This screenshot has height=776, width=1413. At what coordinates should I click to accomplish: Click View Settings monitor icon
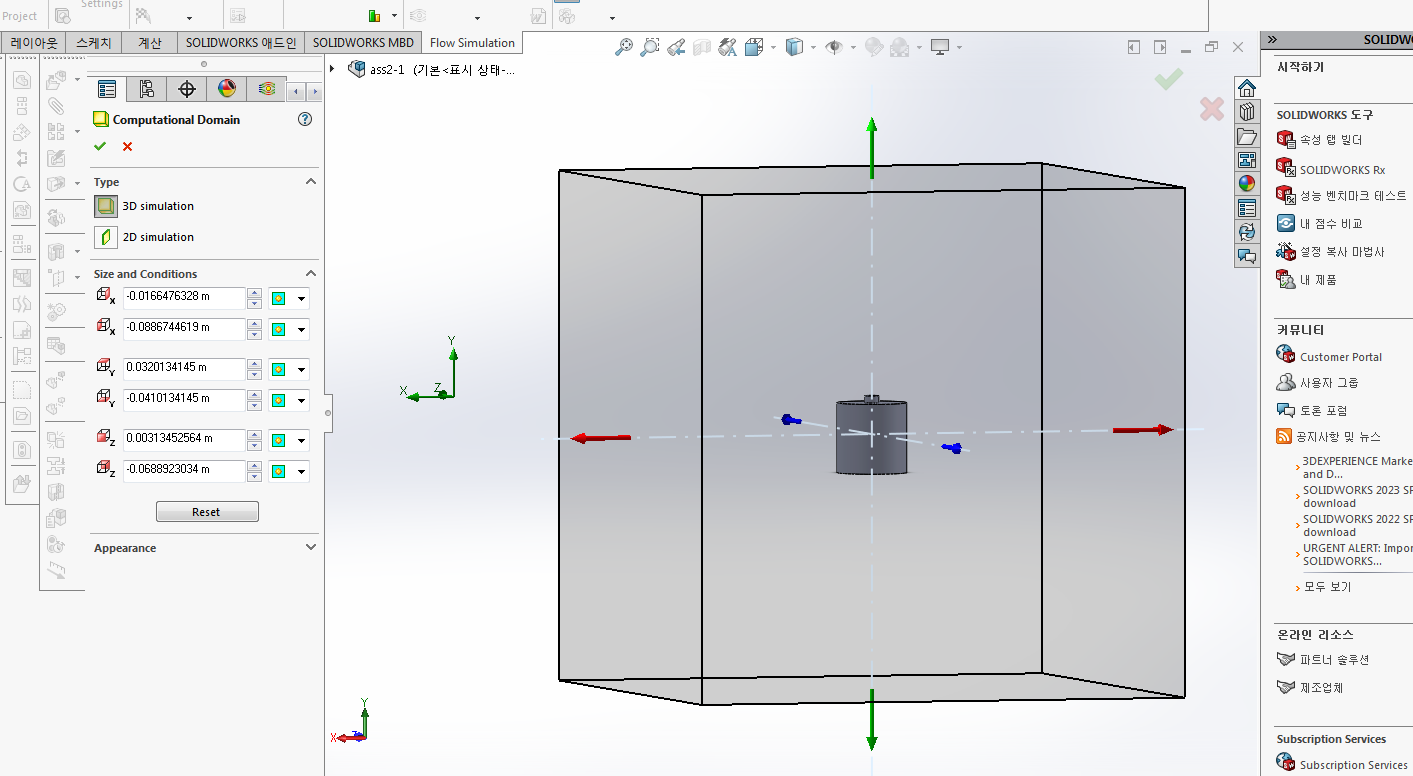[x=939, y=47]
